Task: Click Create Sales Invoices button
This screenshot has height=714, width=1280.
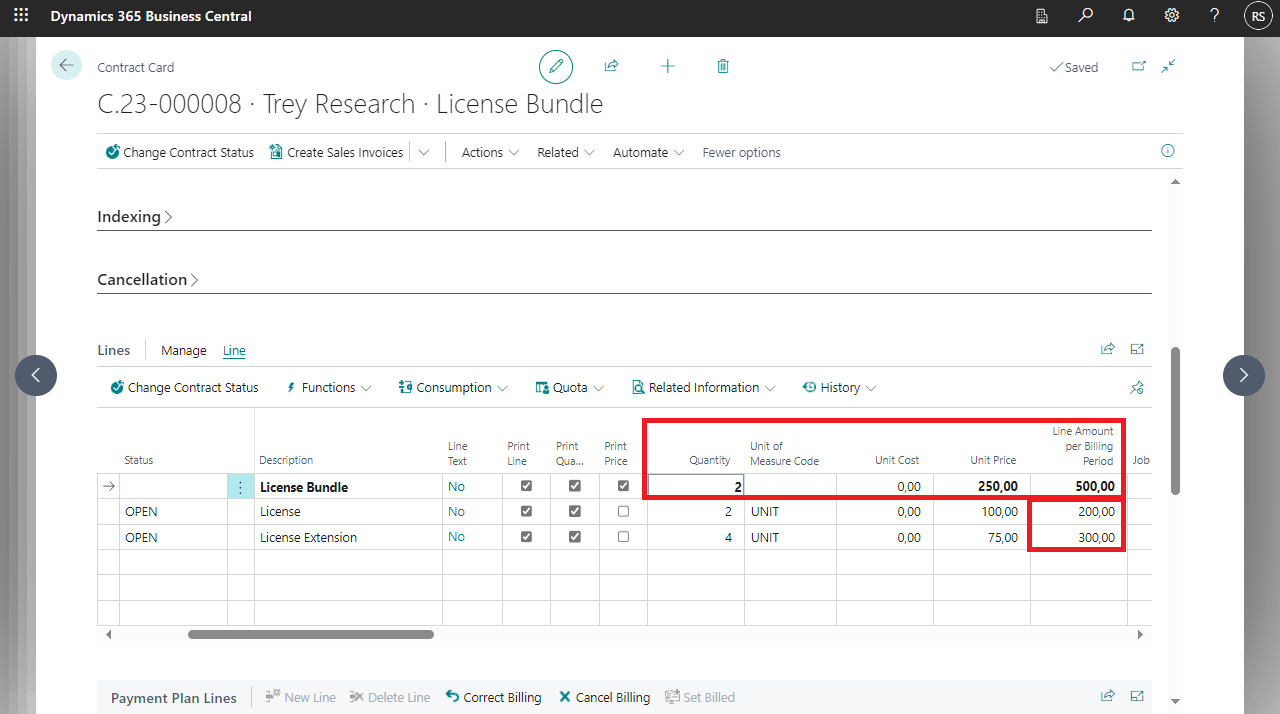Action: click(336, 153)
